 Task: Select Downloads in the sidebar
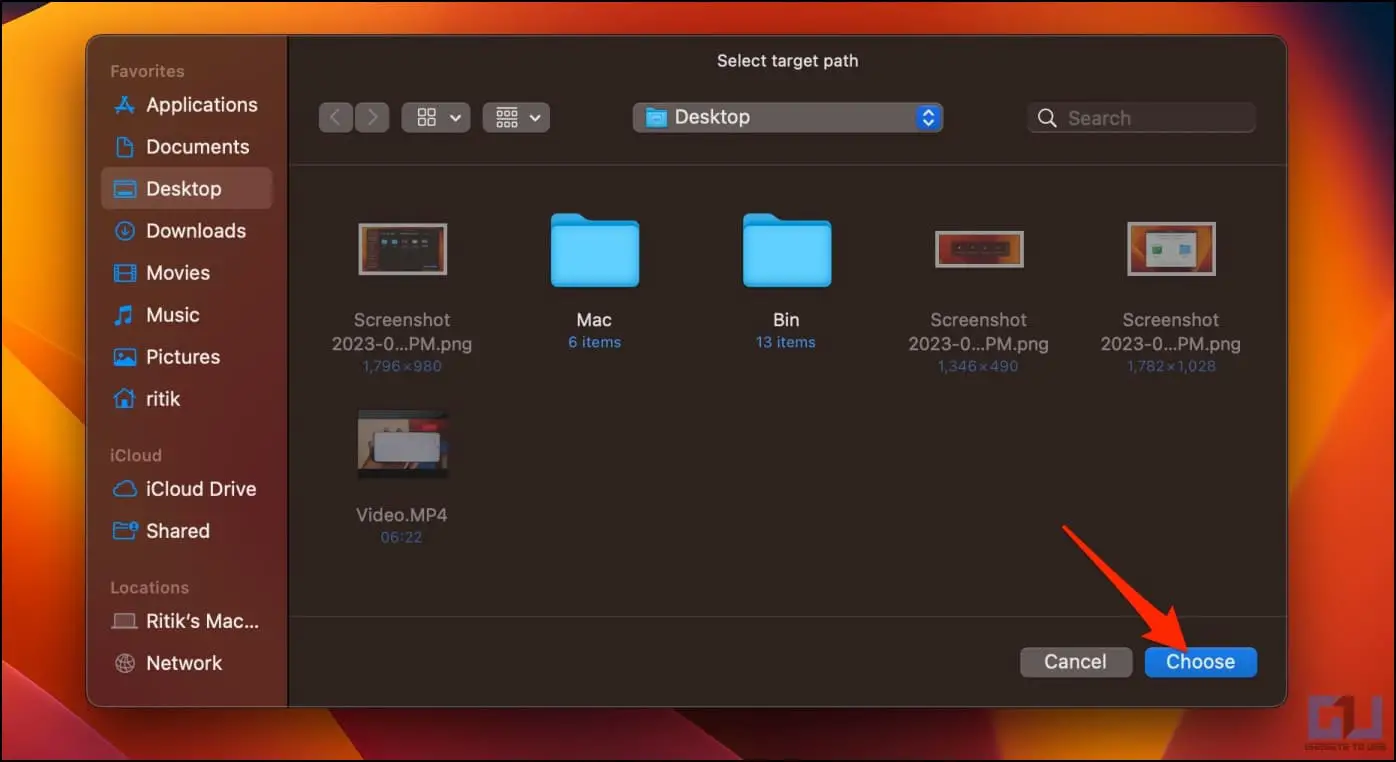(195, 231)
